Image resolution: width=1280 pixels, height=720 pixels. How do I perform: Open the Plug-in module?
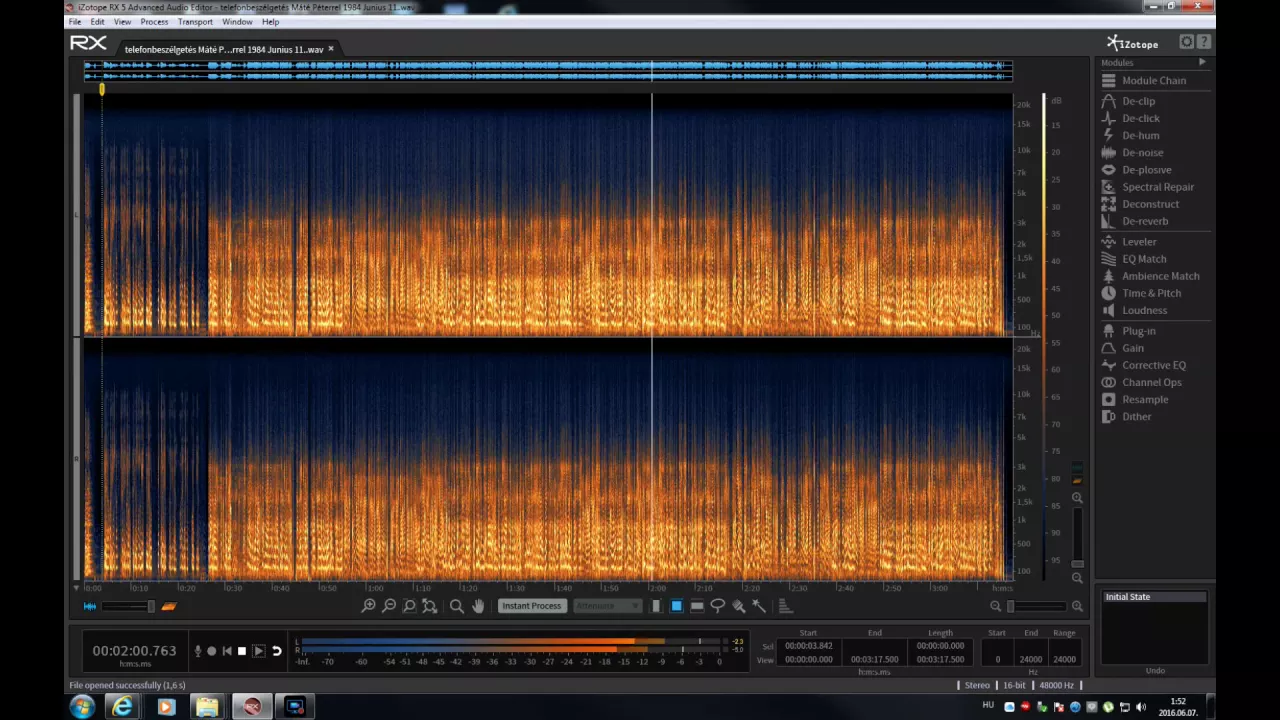click(1128, 331)
